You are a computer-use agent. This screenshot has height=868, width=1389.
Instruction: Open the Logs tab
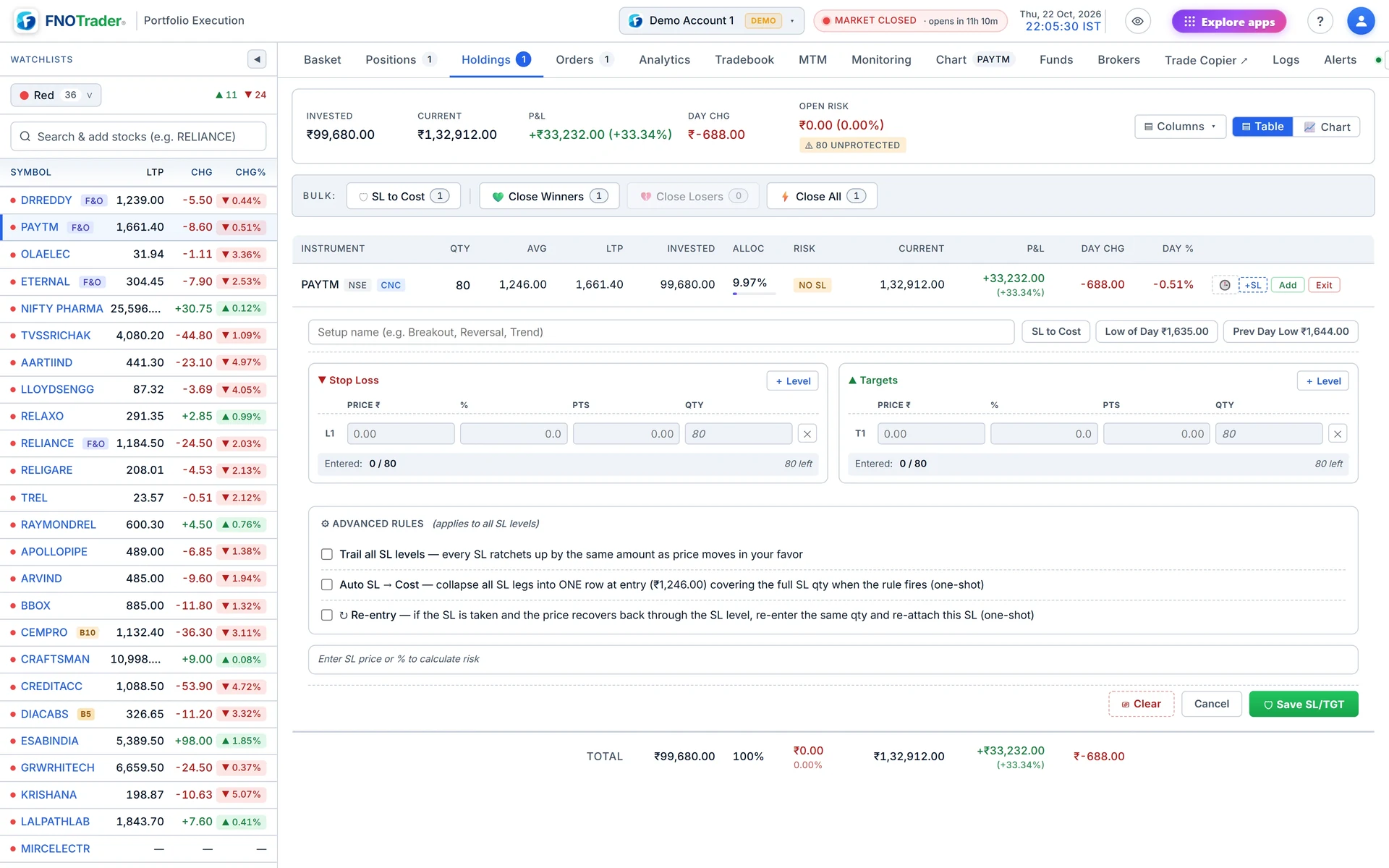(1286, 60)
